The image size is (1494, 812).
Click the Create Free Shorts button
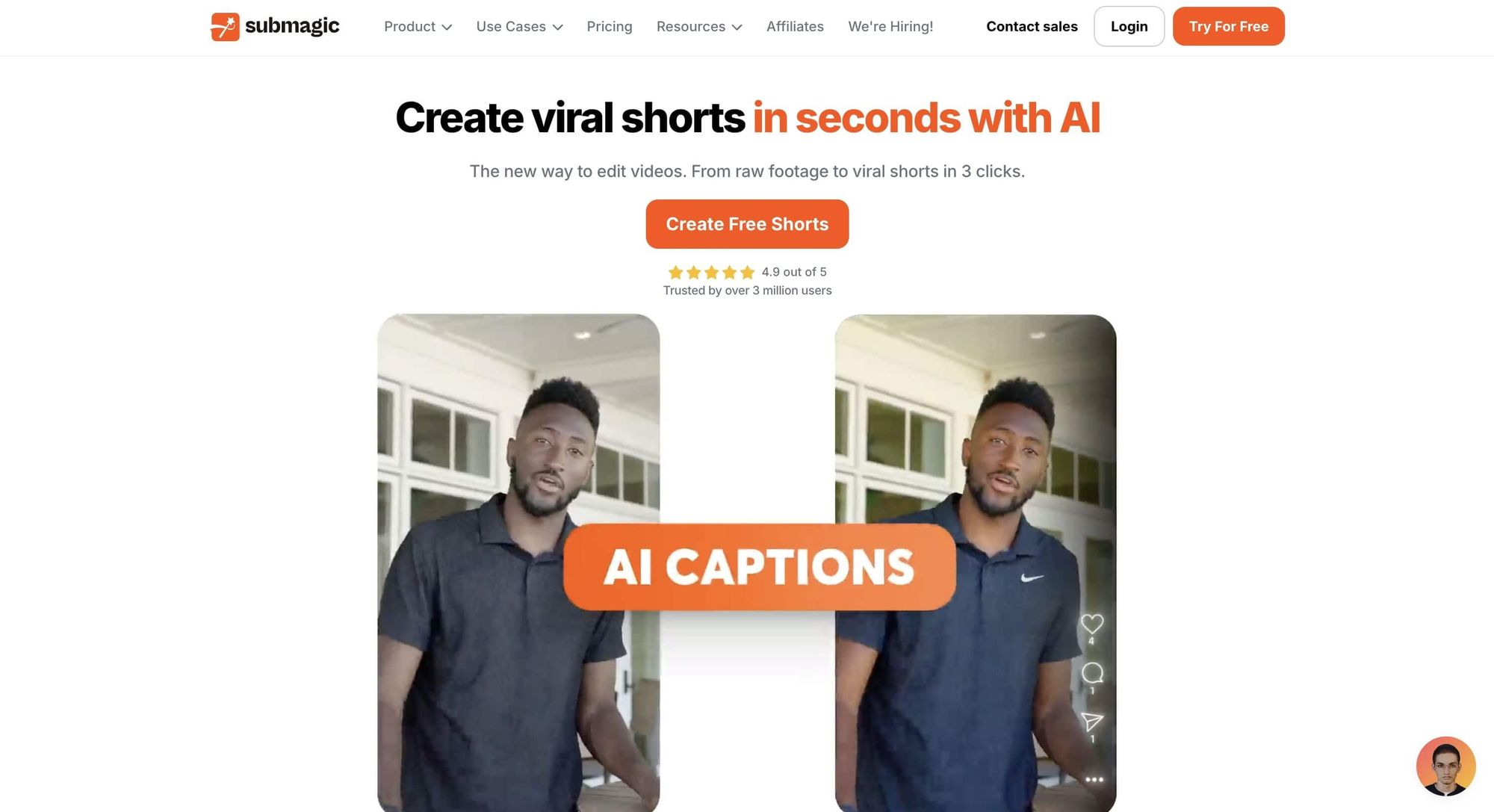pyautogui.click(x=747, y=224)
